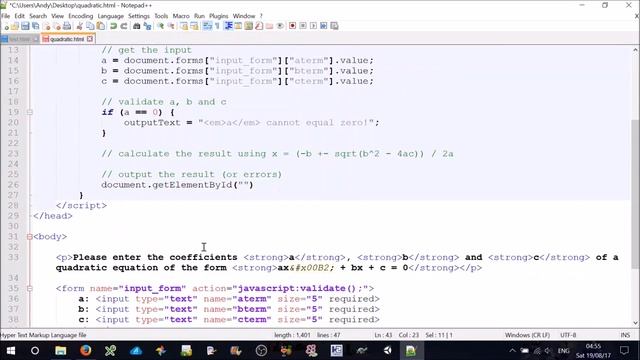Image resolution: width=640 pixels, height=360 pixels.
Task: Click Synchronize Vertical Scrolling icon
Action: [184, 26]
